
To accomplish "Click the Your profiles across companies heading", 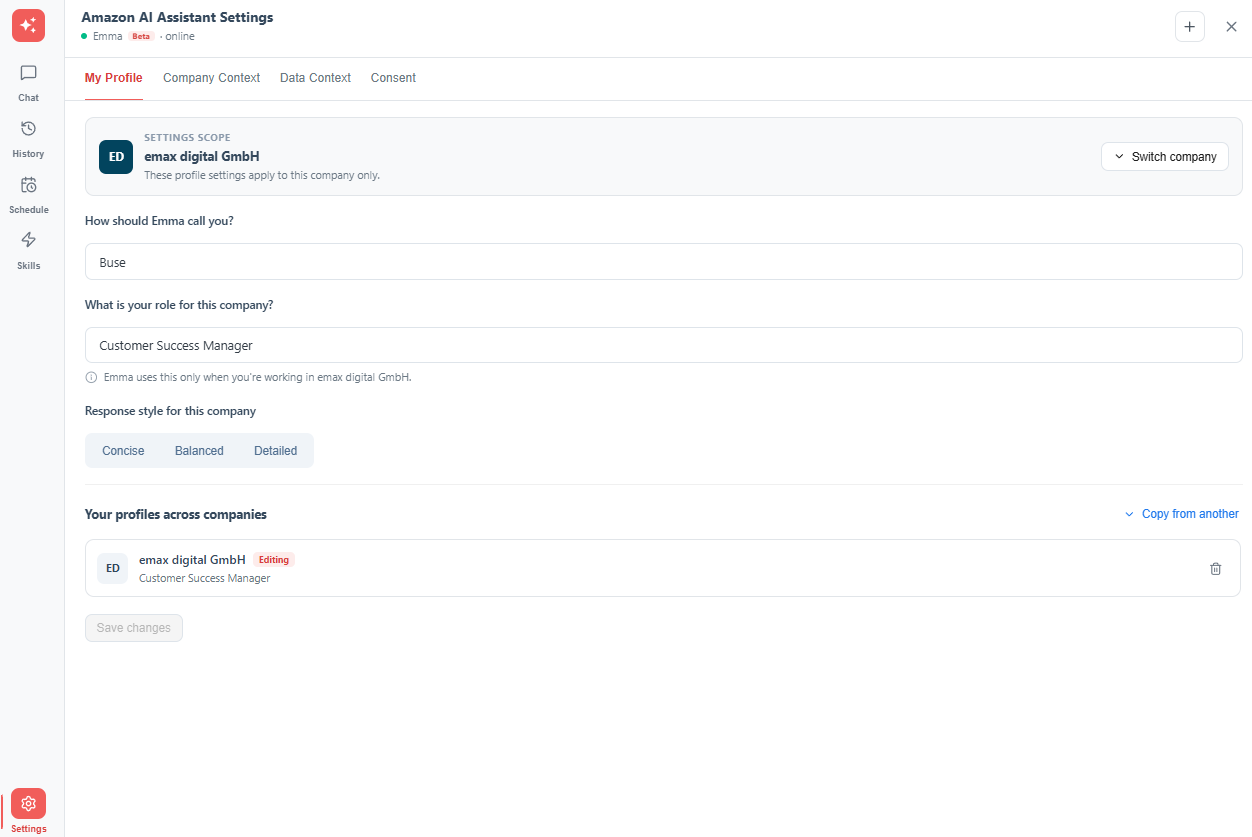I will point(176,515).
